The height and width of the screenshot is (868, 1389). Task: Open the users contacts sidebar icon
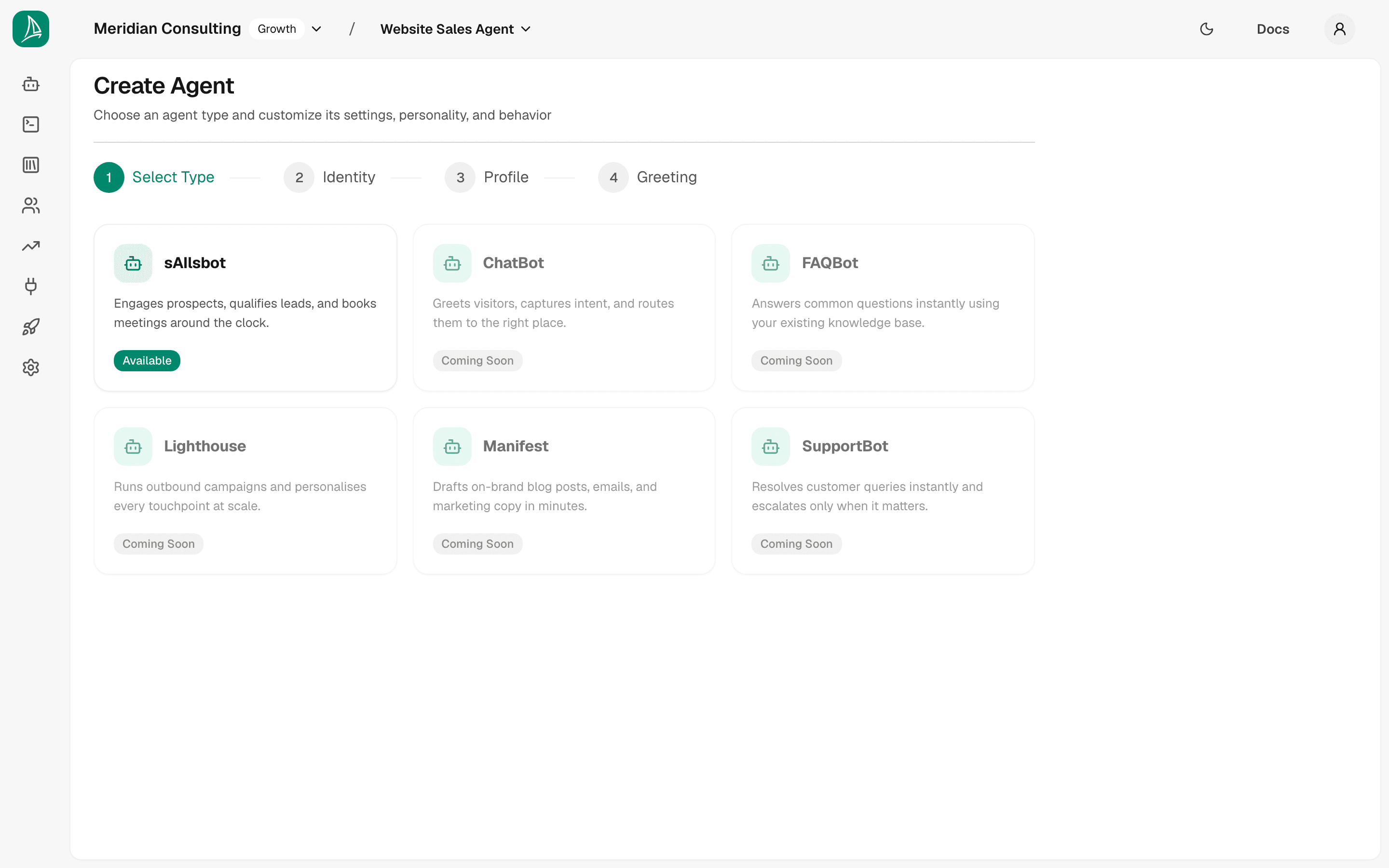click(31, 205)
